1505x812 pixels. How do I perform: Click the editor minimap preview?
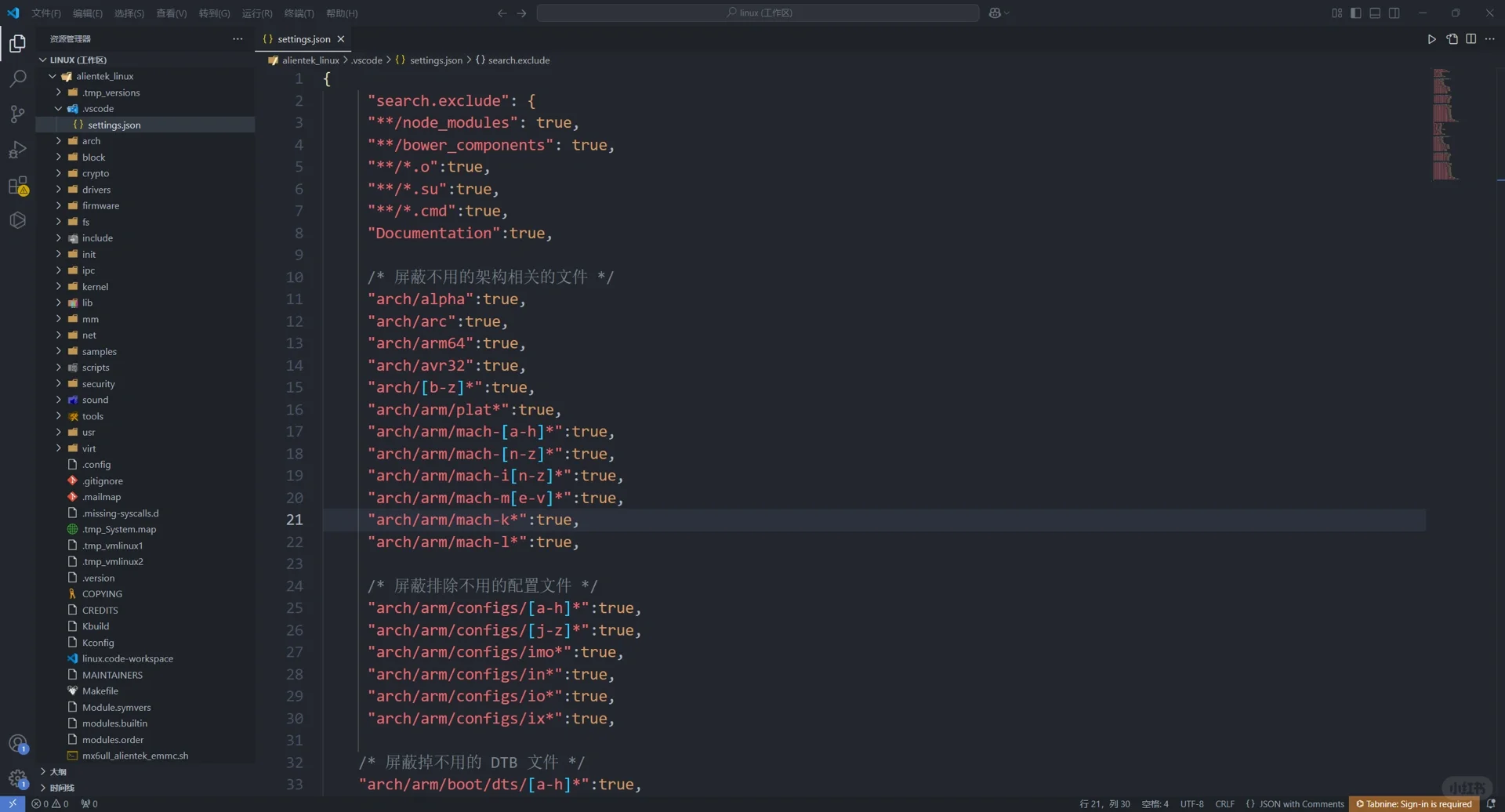click(1445, 125)
